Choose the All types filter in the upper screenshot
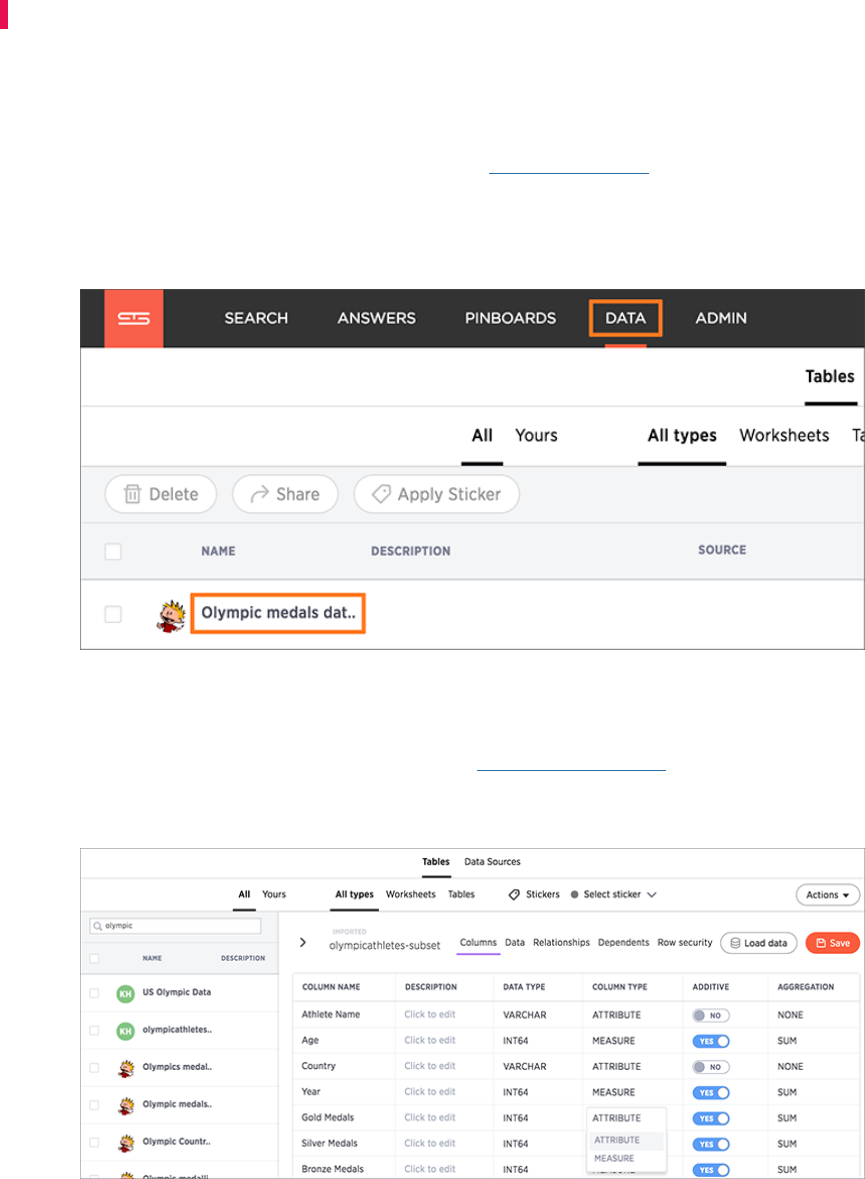 pos(682,435)
